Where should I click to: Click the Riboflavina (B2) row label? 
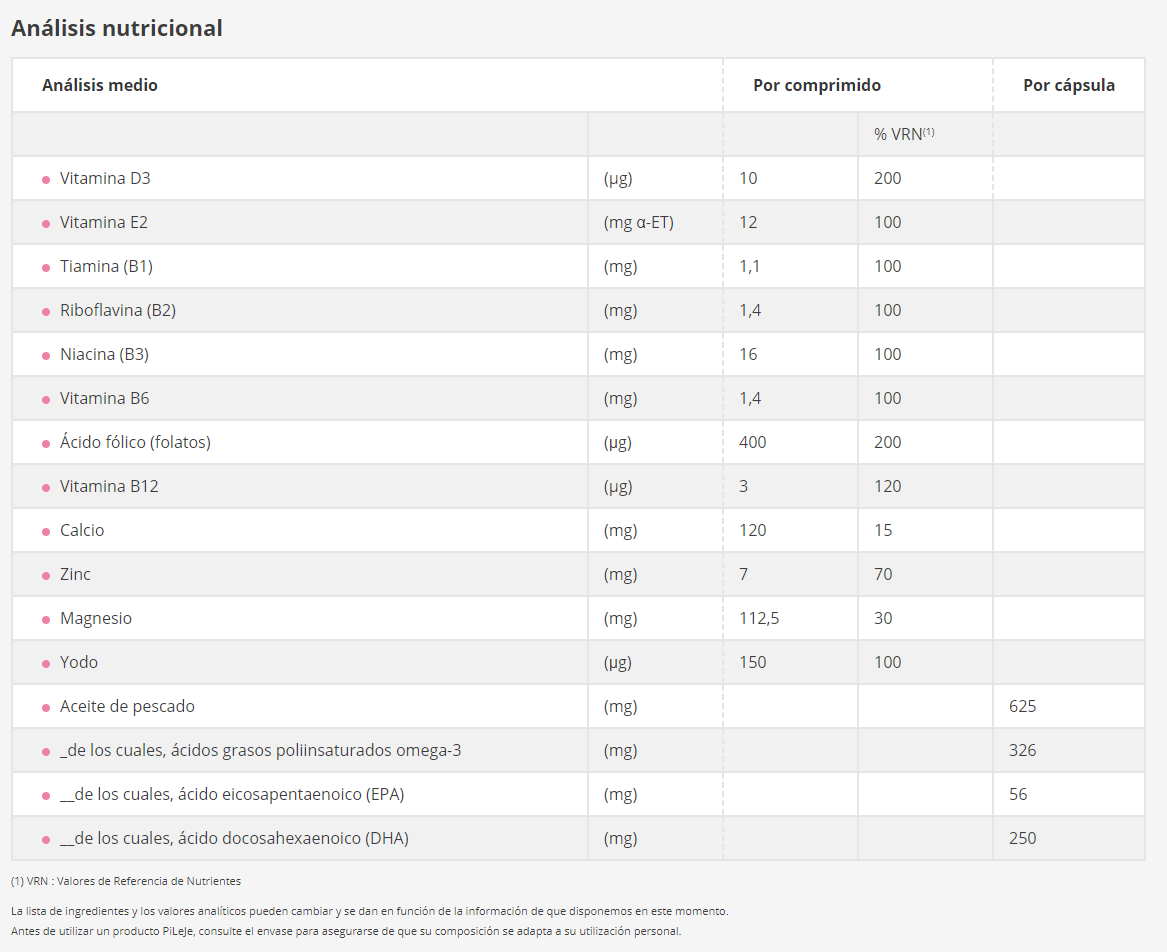(x=118, y=310)
